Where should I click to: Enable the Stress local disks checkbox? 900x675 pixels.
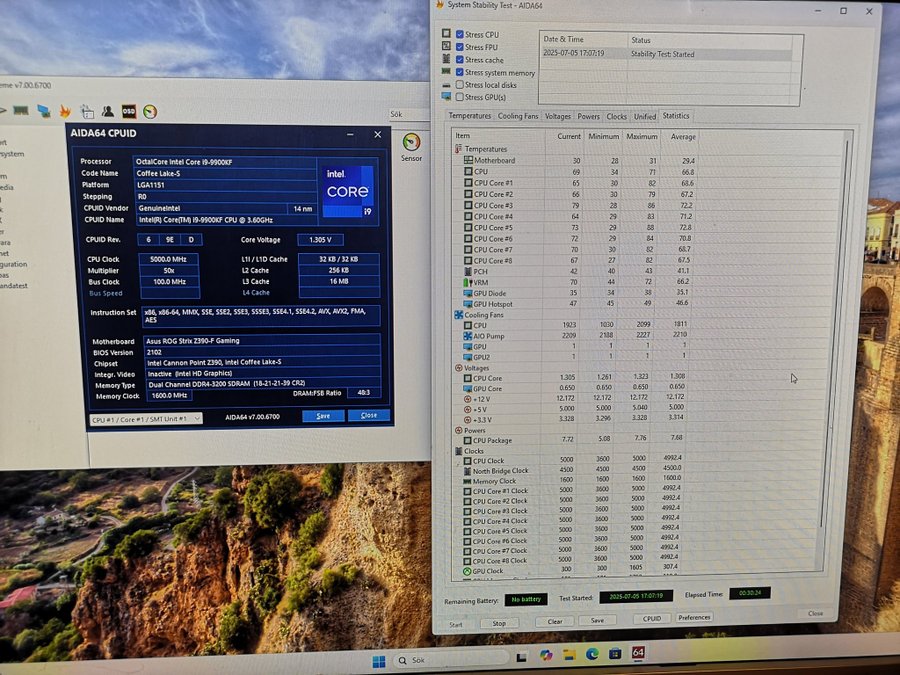pyautogui.click(x=460, y=84)
